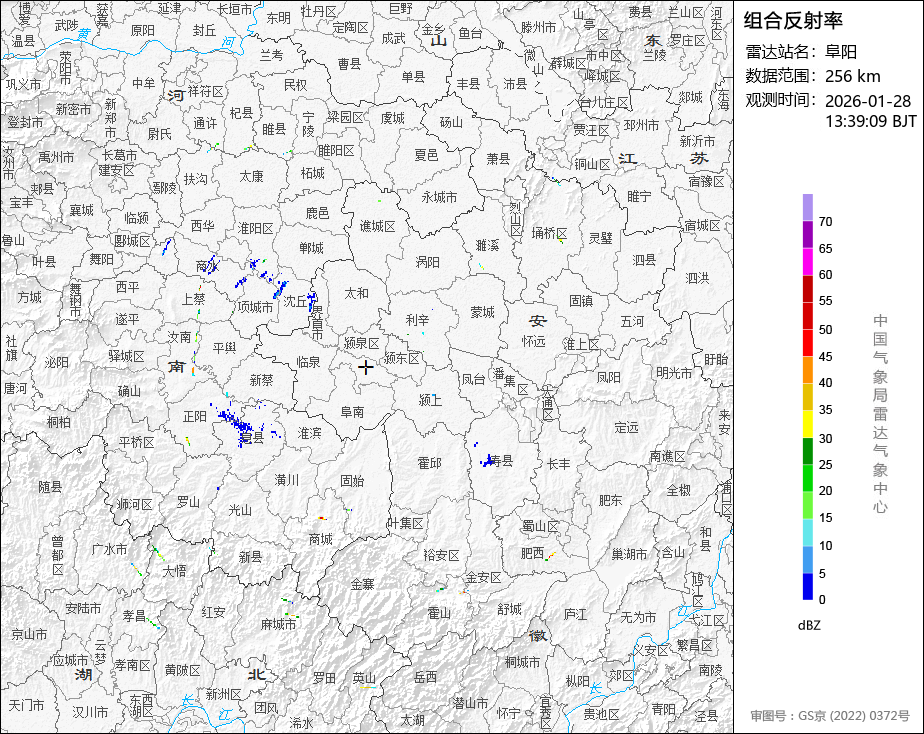Click the 巢湖市 label

point(629,554)
